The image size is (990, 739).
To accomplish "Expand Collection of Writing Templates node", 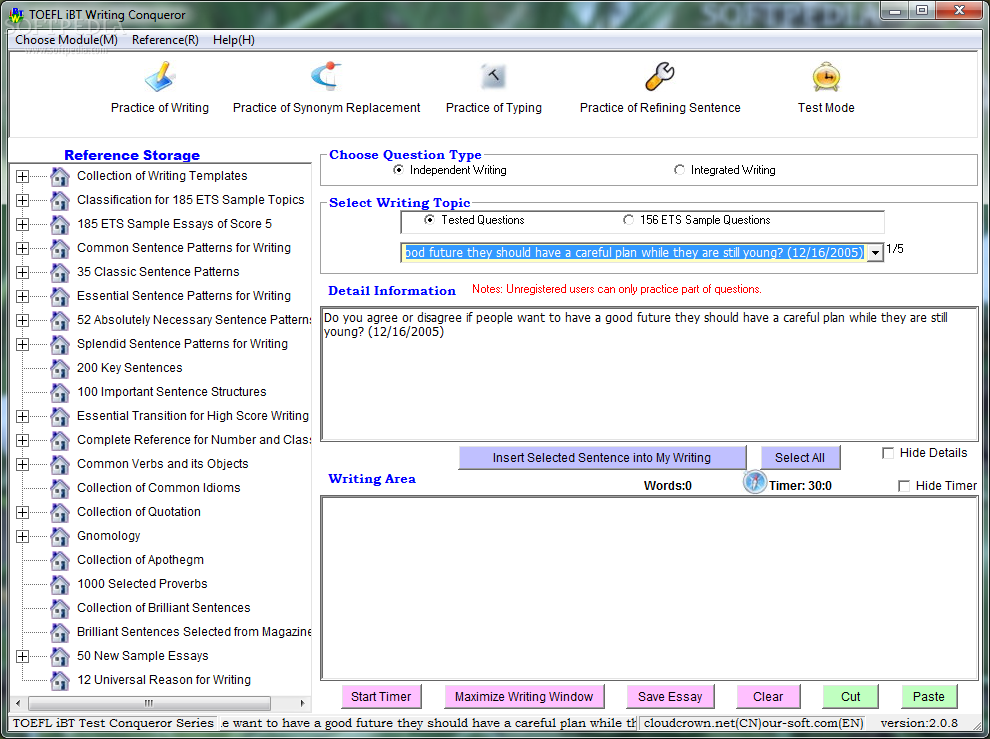I will (22, 176).
